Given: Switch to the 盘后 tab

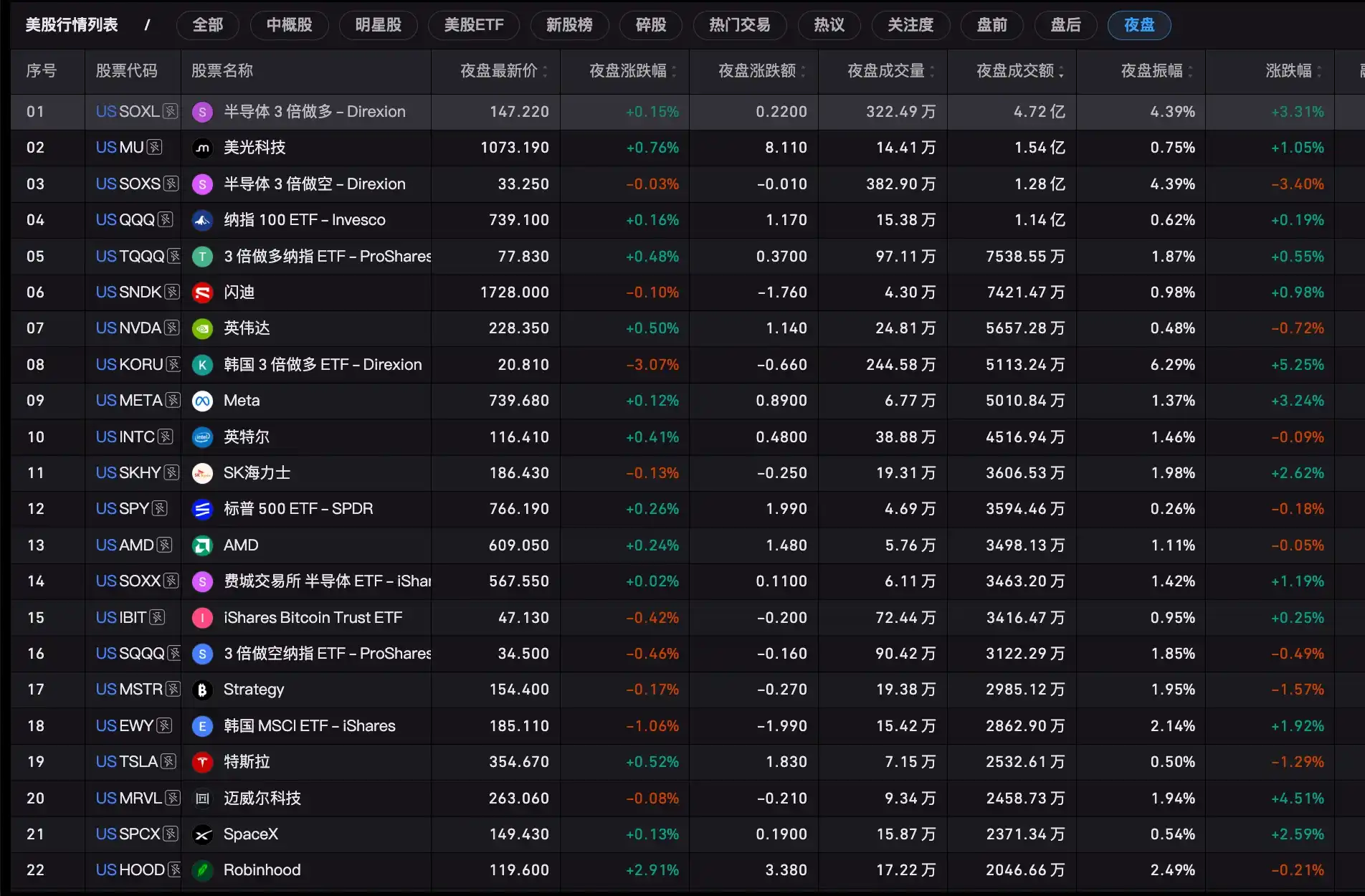Looking at the screenshot, I should pos(1066,25).
